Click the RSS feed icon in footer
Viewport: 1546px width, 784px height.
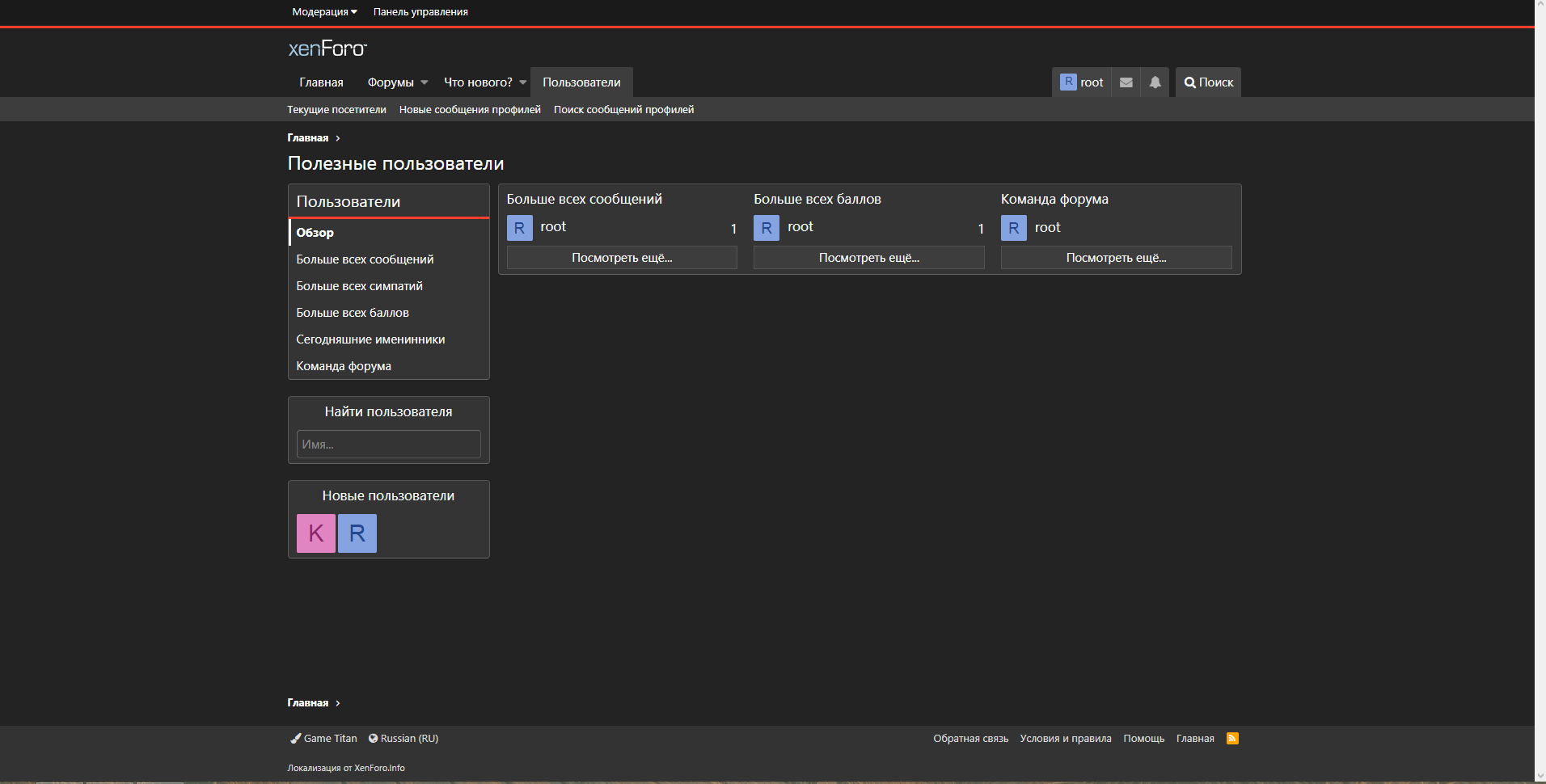coord(1232,738)
